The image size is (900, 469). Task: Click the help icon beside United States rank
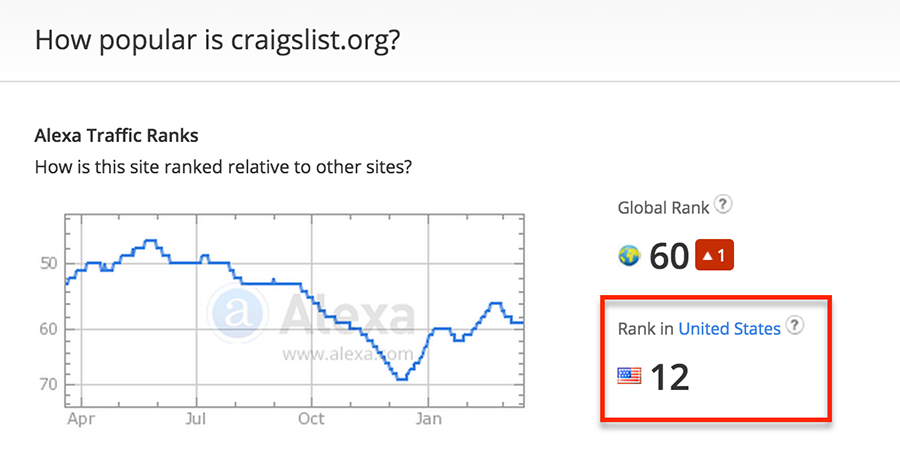(795, 325)
